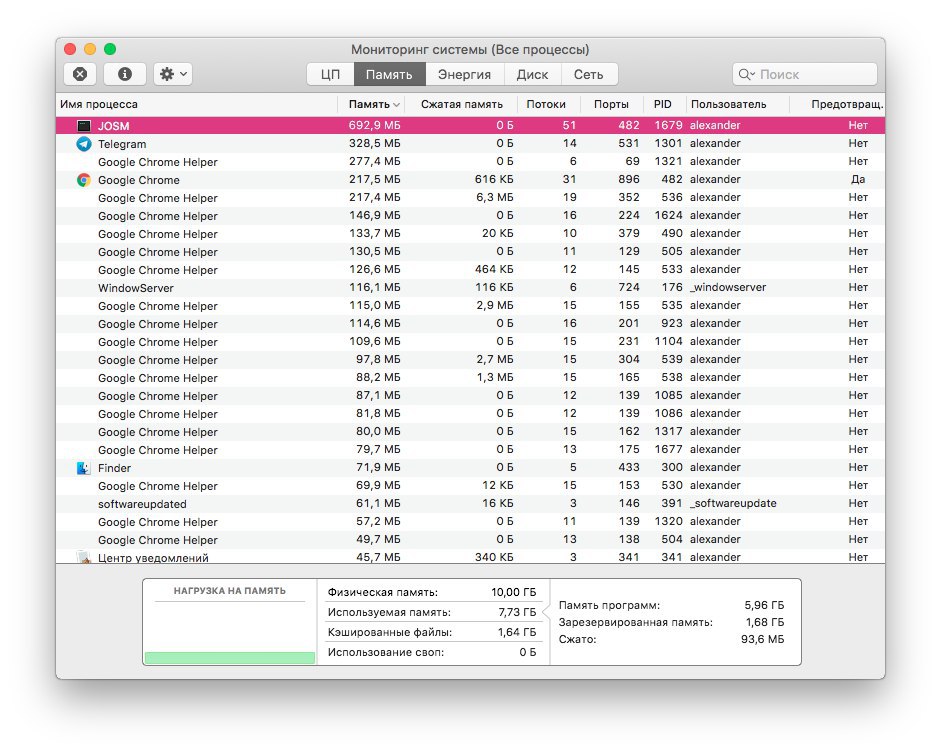Screen dimensions: 941x753
Task: Switch to the Диск tab
Action: coord(532,74)
